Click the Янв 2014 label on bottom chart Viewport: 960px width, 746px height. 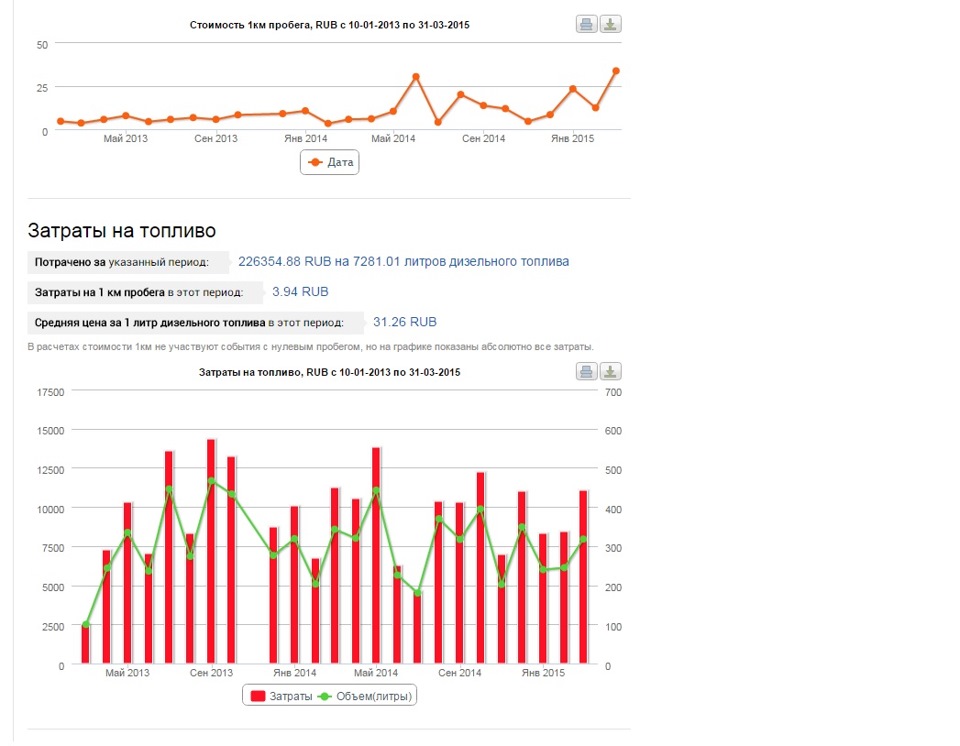point(294,673)
